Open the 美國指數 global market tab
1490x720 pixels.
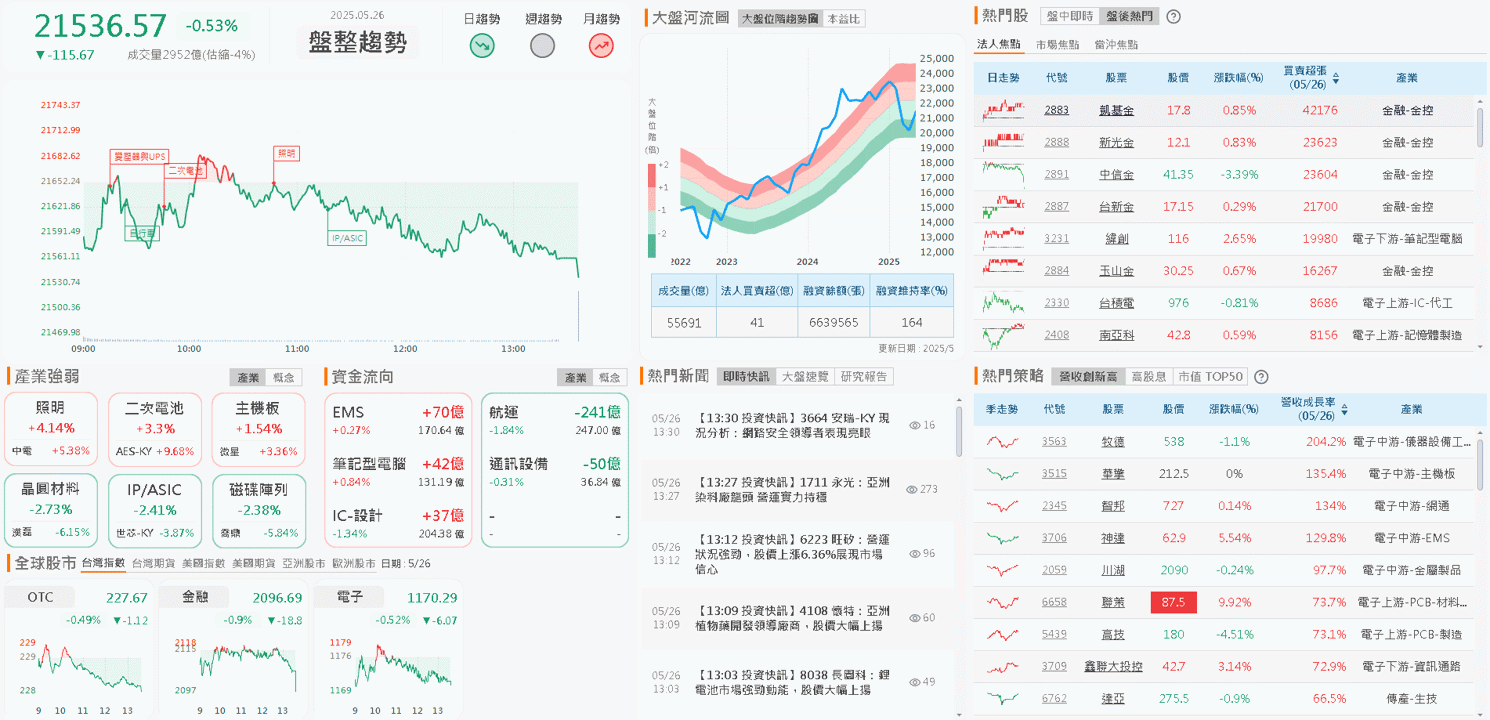(203, 563)
